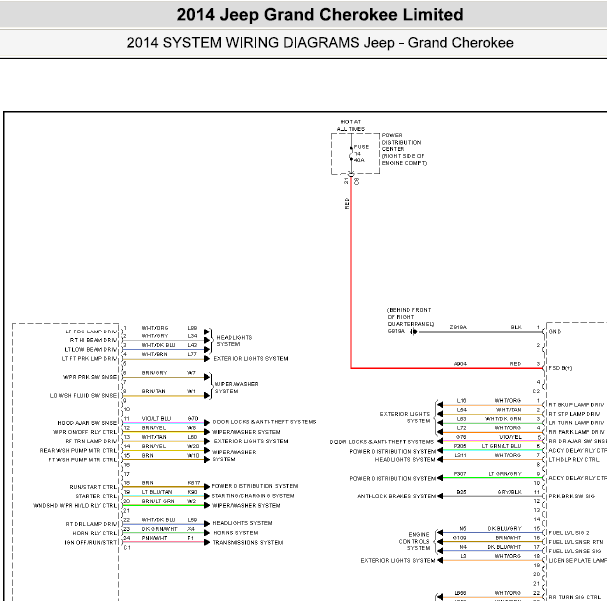Click the "RT HI BEAM DRIV" label

click(x=93, y=340)
